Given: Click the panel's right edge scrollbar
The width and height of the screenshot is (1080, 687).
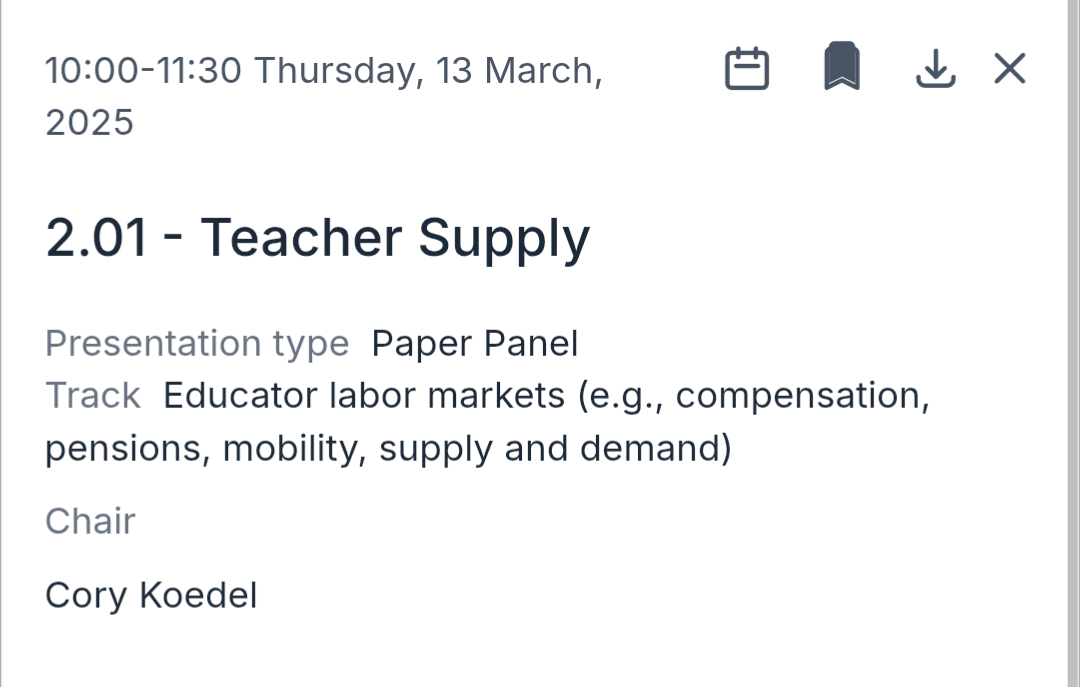Looking at the screenshot, I should point(1073,343).
